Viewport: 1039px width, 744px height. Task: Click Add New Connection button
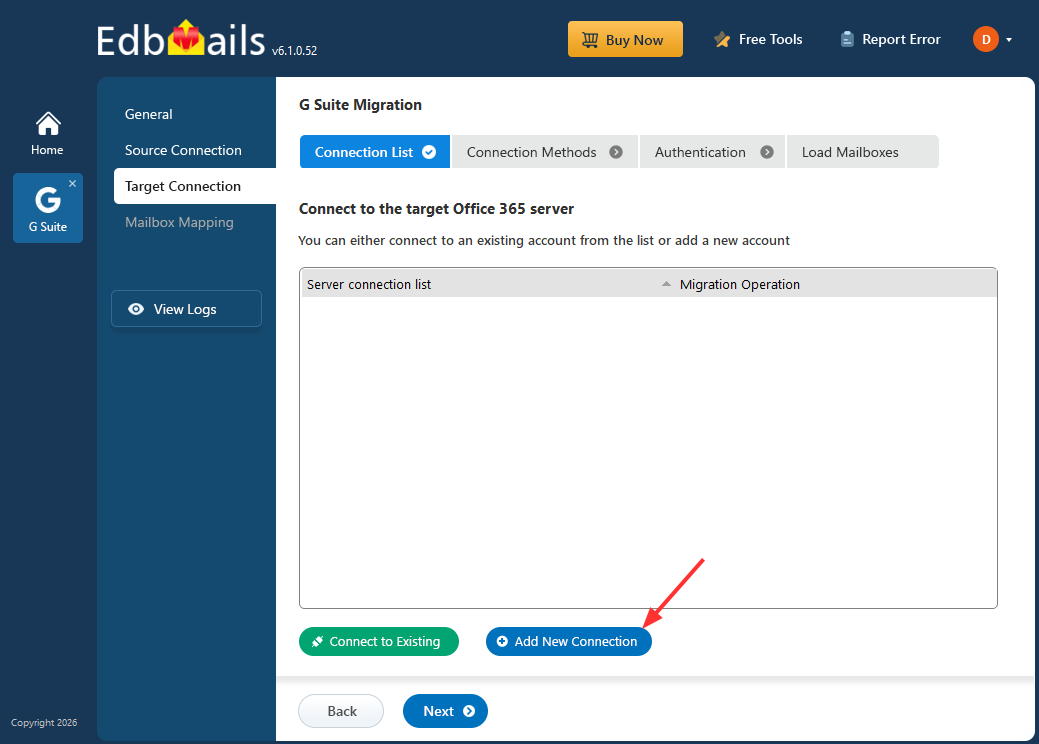568,642
